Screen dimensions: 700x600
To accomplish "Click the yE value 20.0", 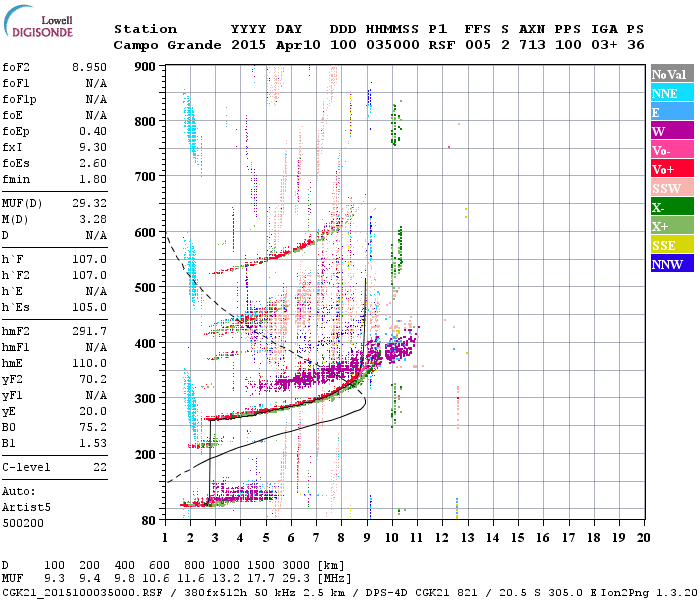I will pos(93,411).
